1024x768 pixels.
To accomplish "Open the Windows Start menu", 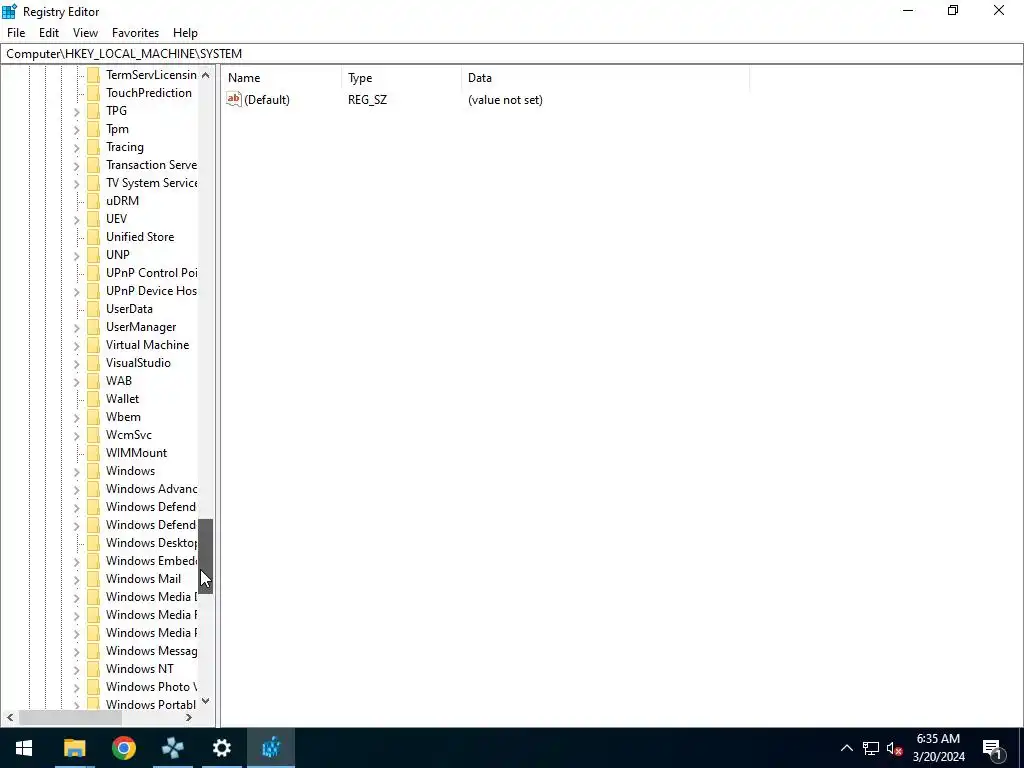I will tap(24, 748).
